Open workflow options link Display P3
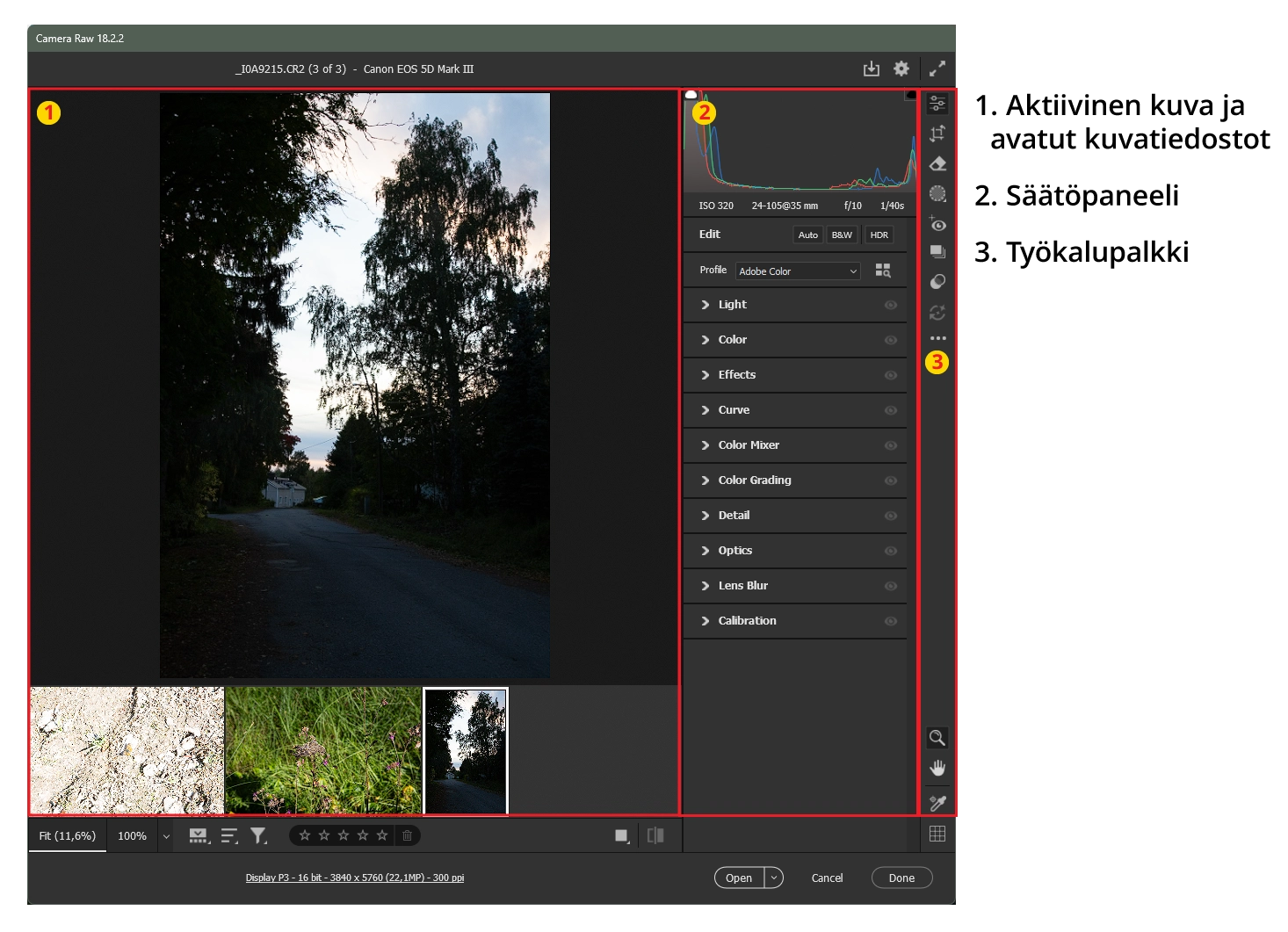Screen dimensions: 1288x932 tap(355, 878)
